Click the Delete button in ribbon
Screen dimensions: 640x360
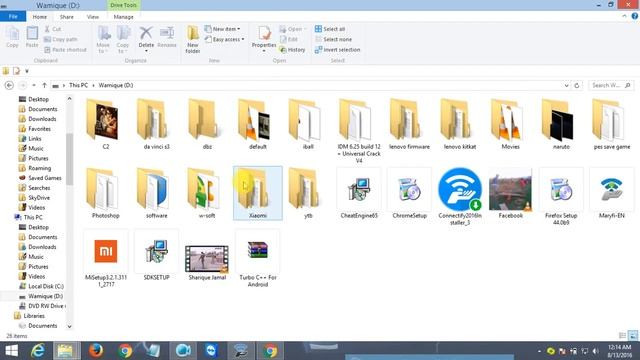(x=146, y=38)
